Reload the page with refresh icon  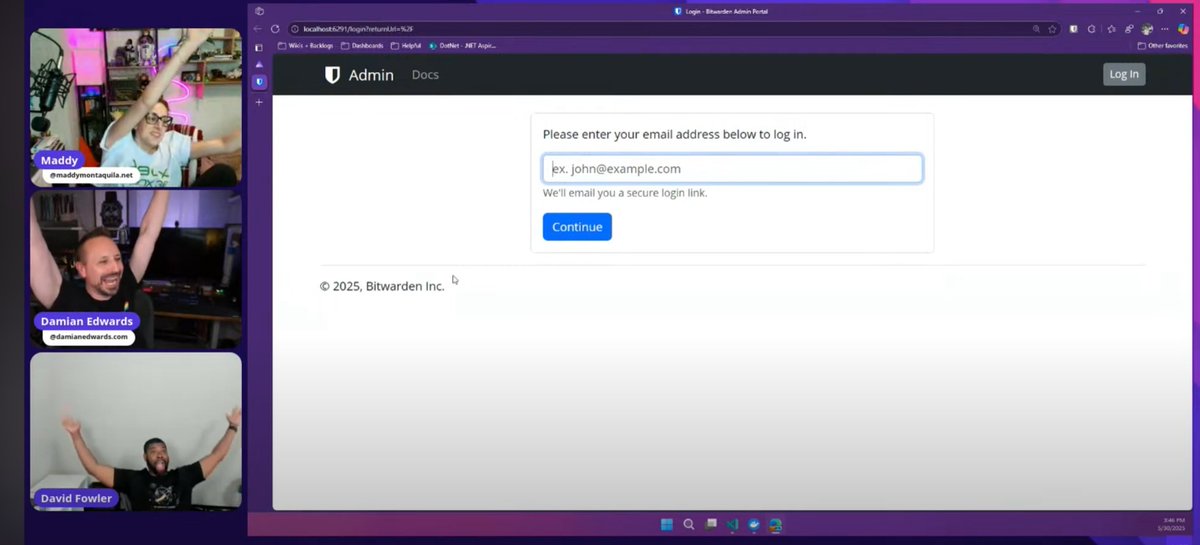276,29
